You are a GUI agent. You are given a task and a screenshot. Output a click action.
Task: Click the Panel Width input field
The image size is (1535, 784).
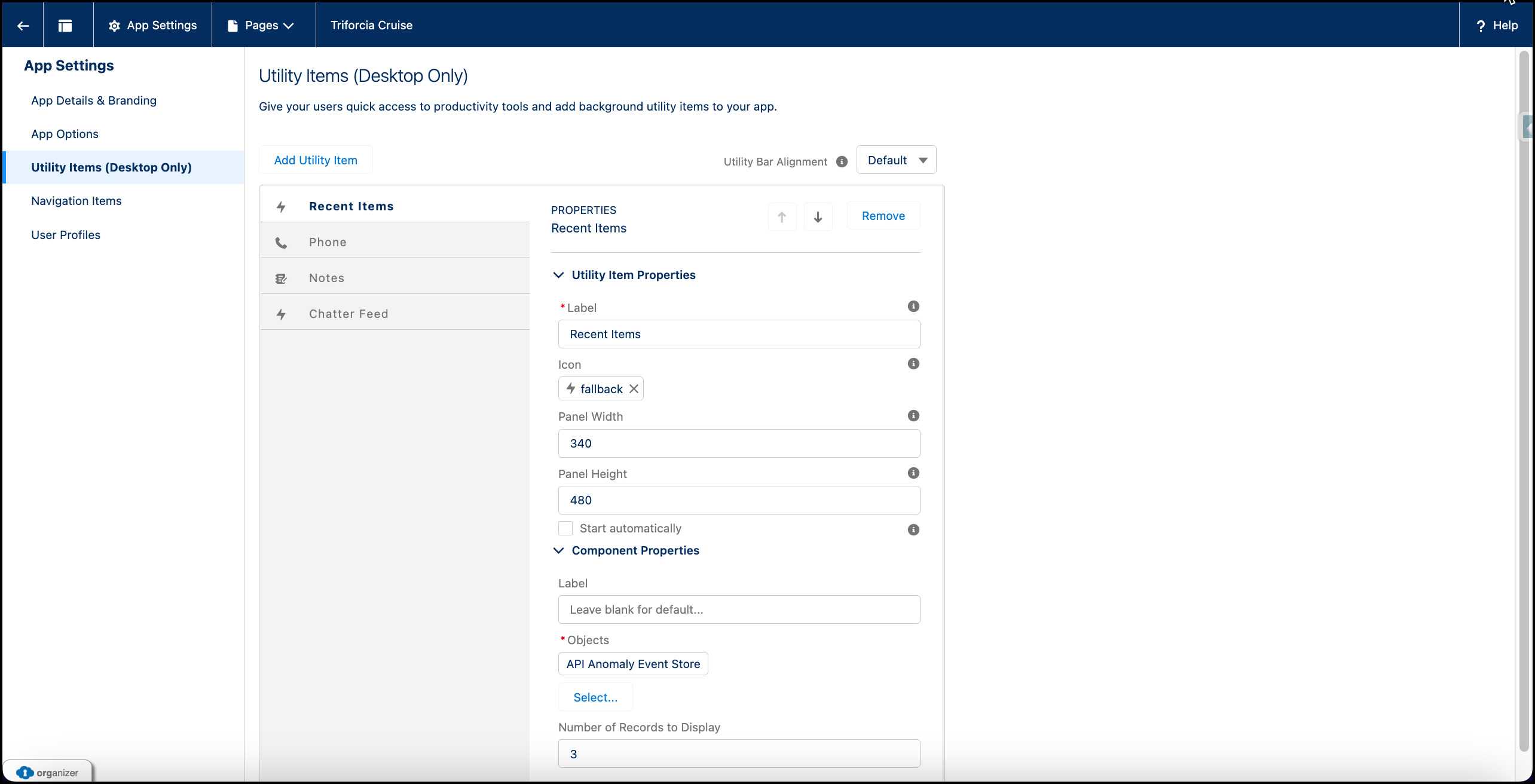point(739,443)
